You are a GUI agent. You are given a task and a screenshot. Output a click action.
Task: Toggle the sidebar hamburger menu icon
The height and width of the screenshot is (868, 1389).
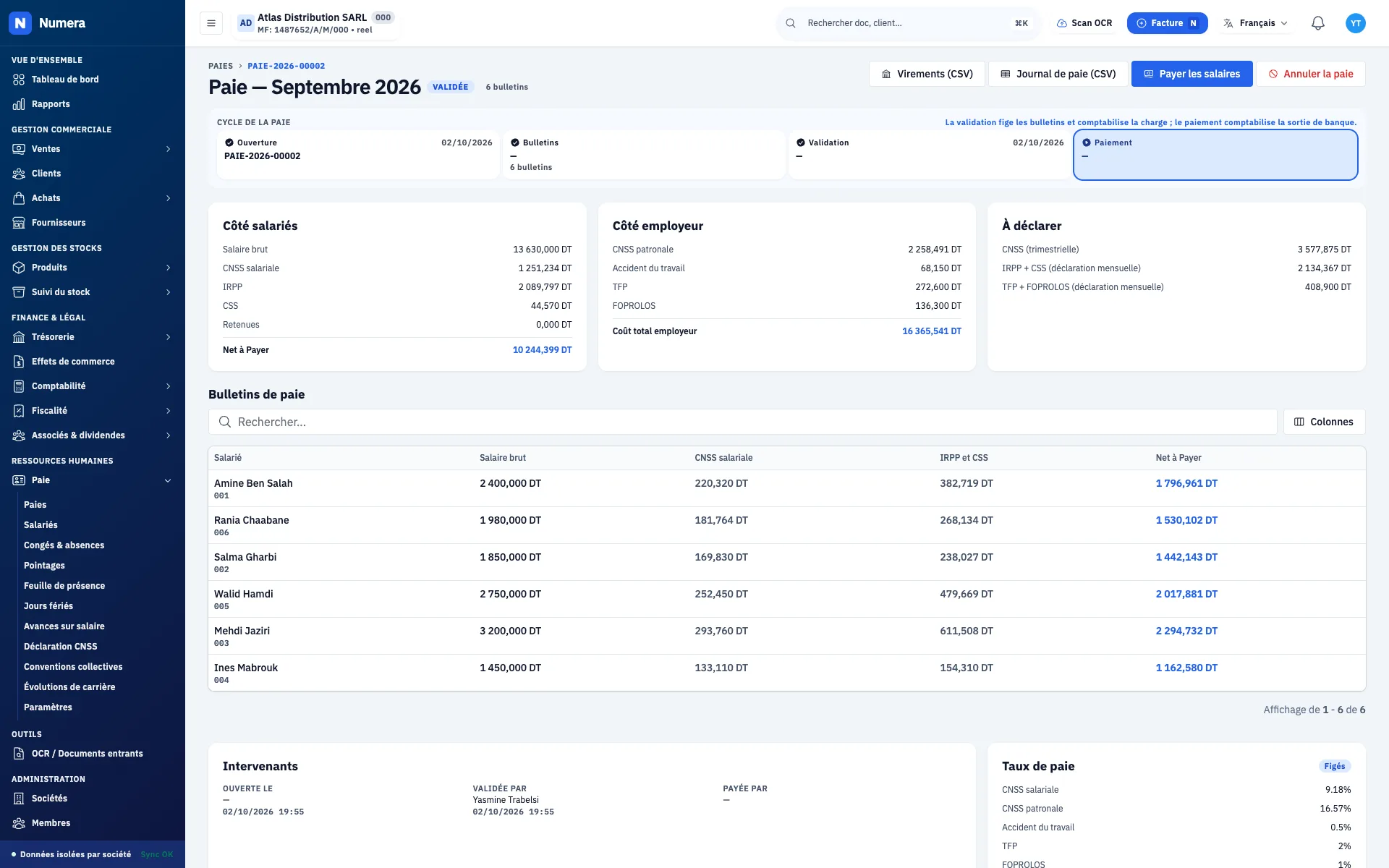[211, 23]
